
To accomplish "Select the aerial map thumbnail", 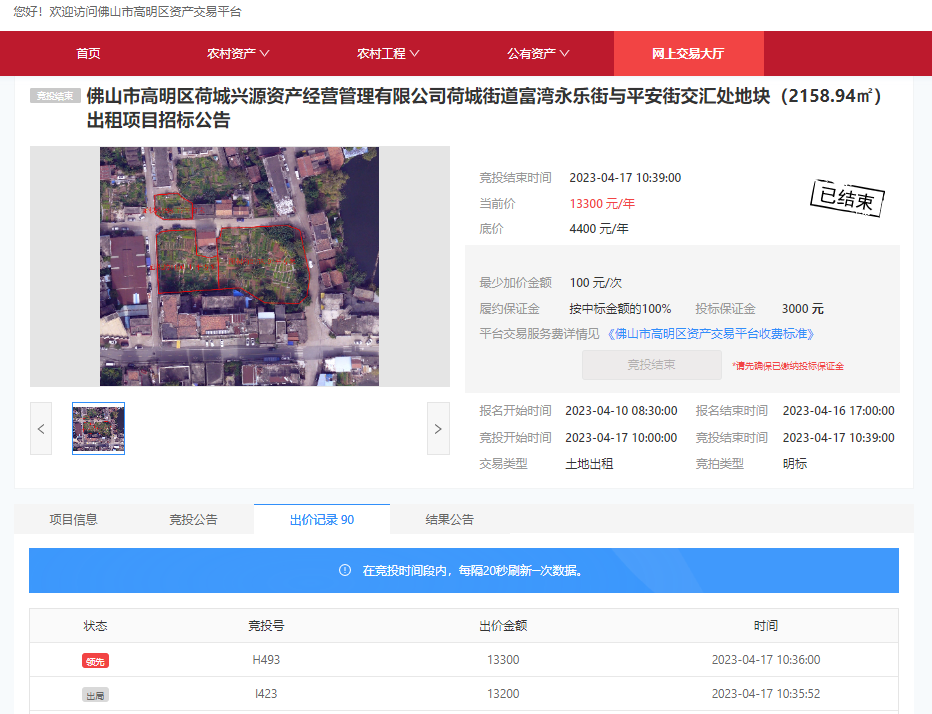I will coord(98,429).
